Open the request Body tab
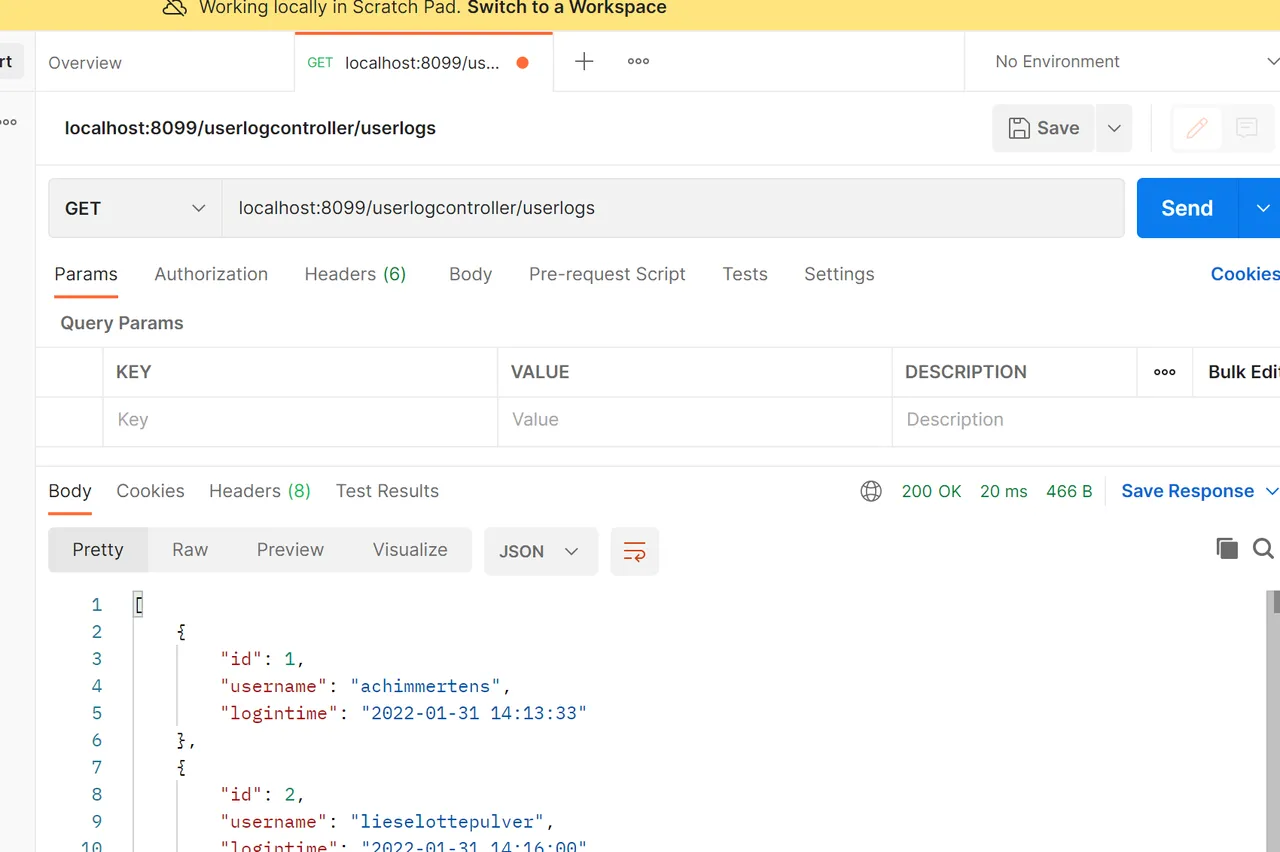 (x=471, y=274)
